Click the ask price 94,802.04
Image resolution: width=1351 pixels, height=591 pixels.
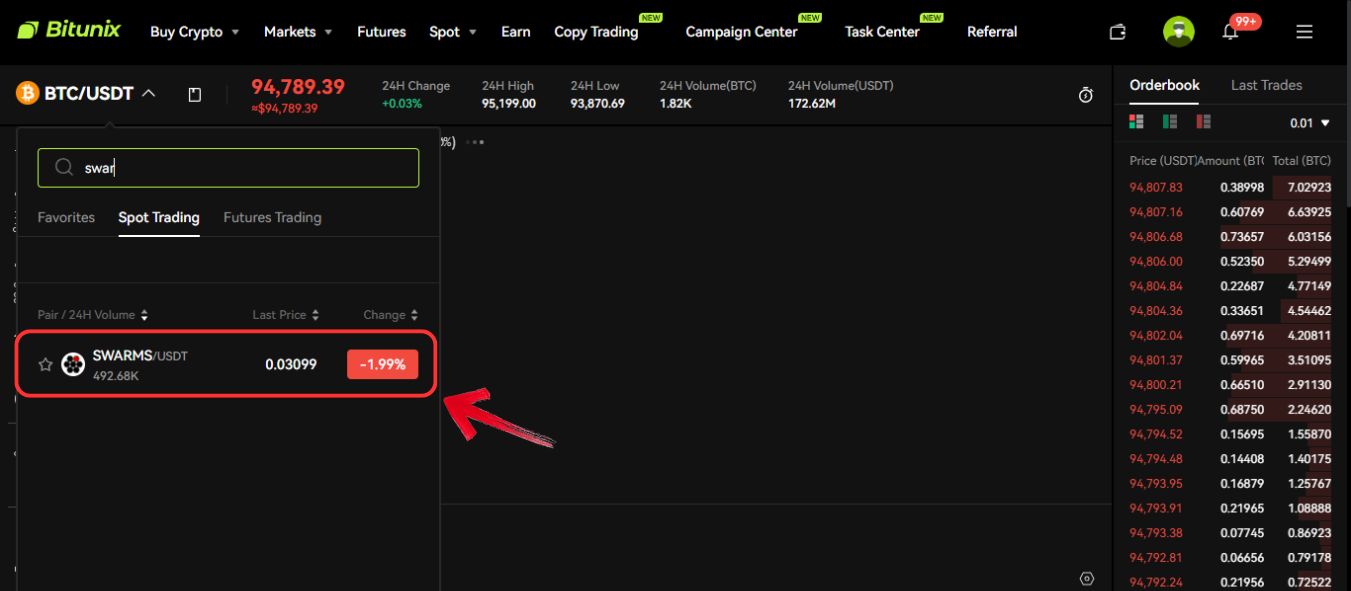[1156, 335]
